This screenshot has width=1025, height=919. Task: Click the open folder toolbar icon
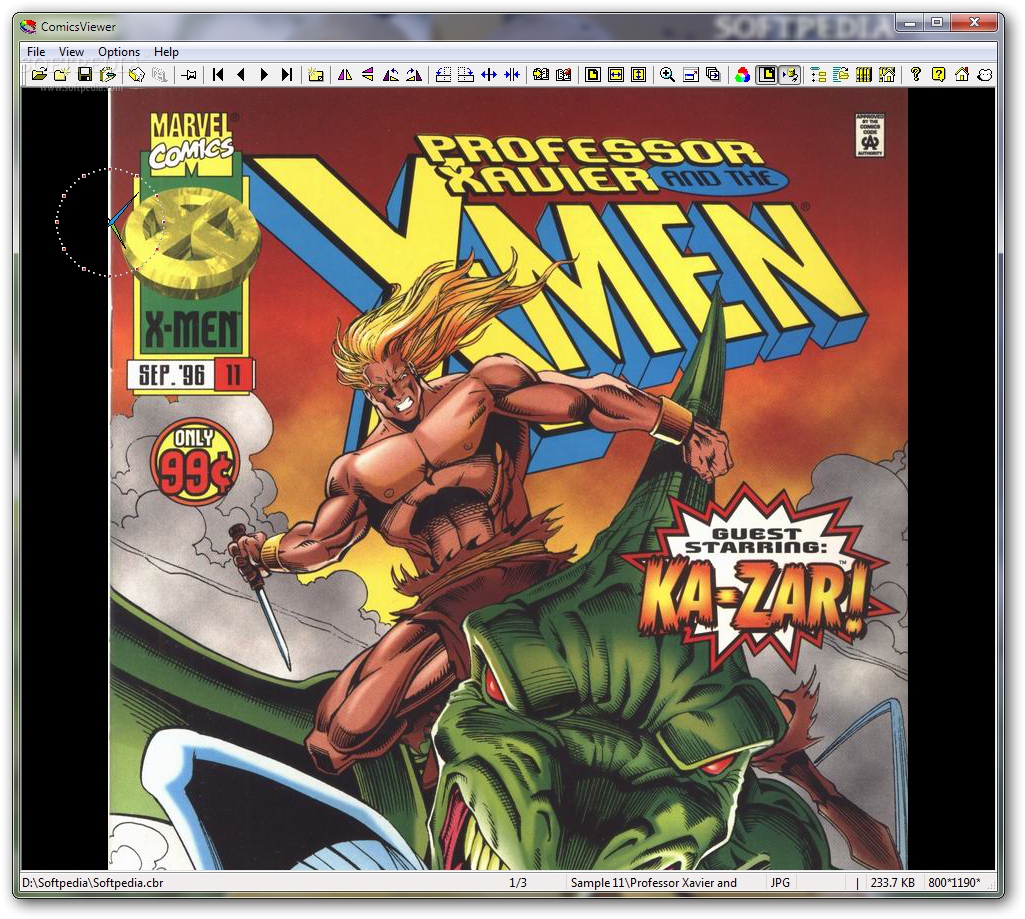(x=39, y=75)
